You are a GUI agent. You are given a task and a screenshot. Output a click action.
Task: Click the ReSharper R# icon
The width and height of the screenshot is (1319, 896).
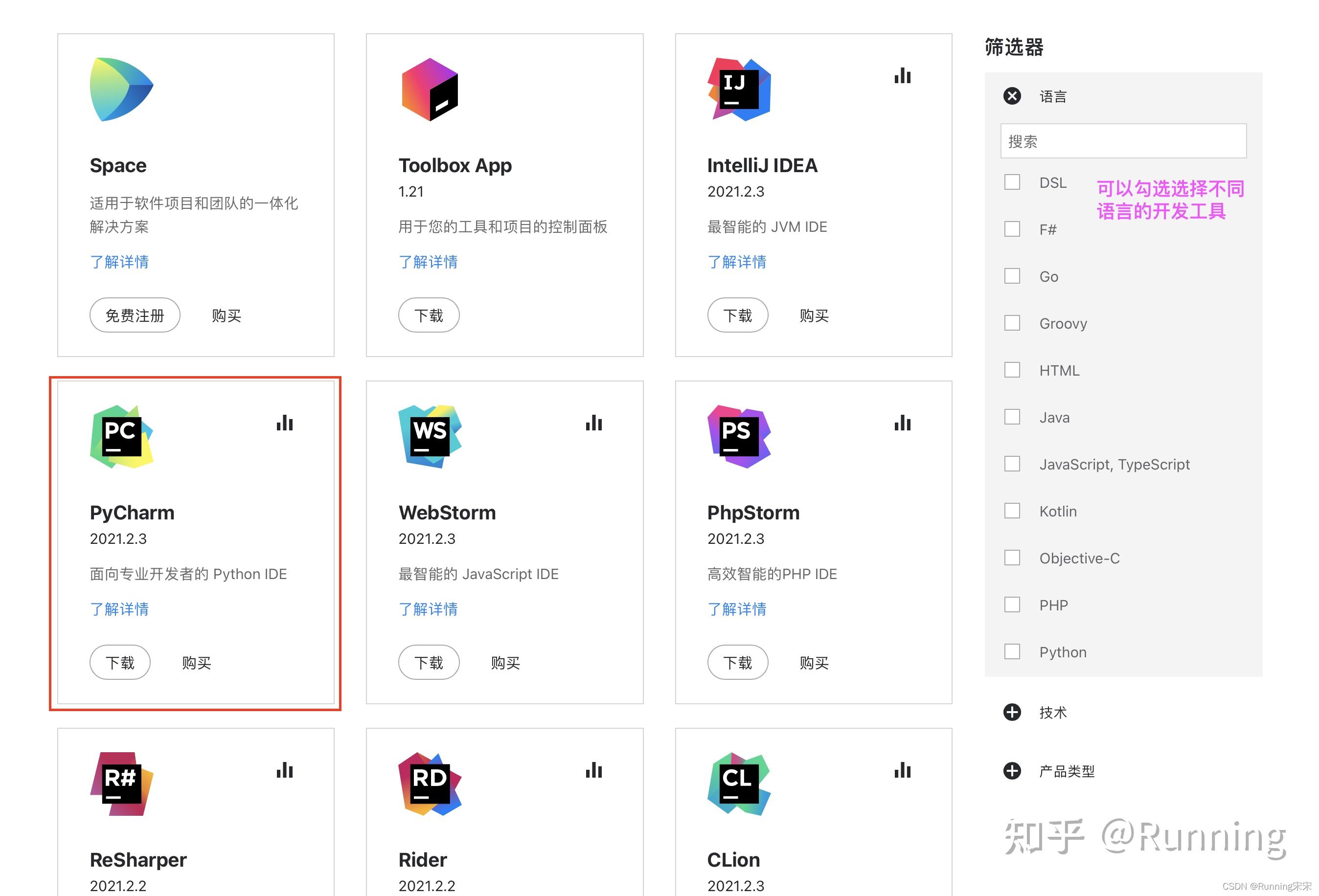(120, 786)
